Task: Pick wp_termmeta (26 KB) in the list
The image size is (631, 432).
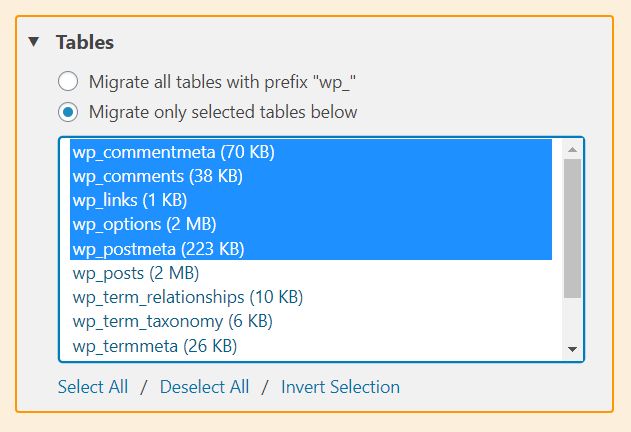Action: [311, 346]
